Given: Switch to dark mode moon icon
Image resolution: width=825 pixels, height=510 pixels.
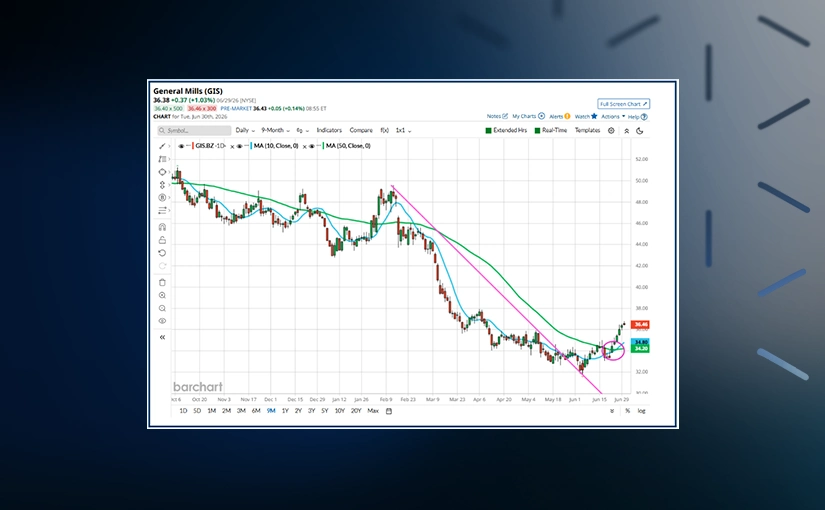Looking at the screenshot, I should click(640, 131).
